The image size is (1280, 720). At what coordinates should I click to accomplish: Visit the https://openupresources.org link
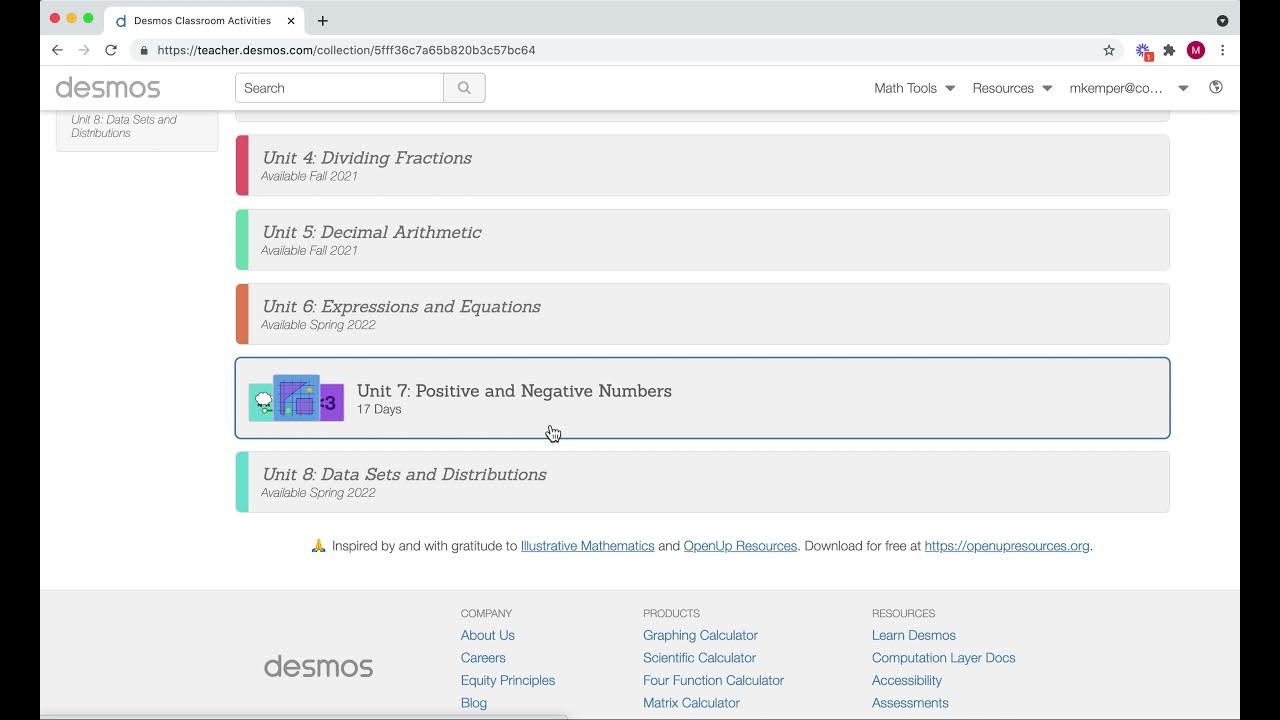[1007, 546]
